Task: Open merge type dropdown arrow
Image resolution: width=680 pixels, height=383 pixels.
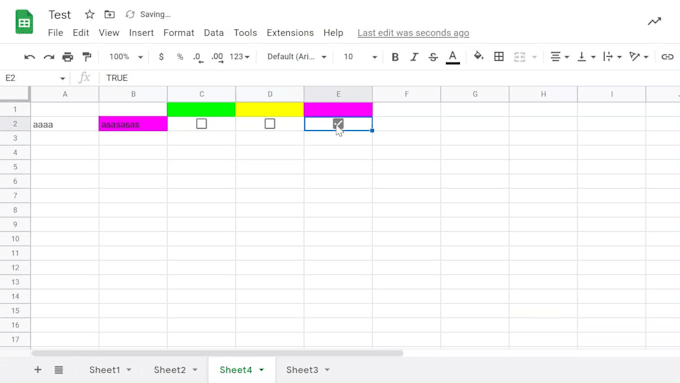Action: coord(534,57)
